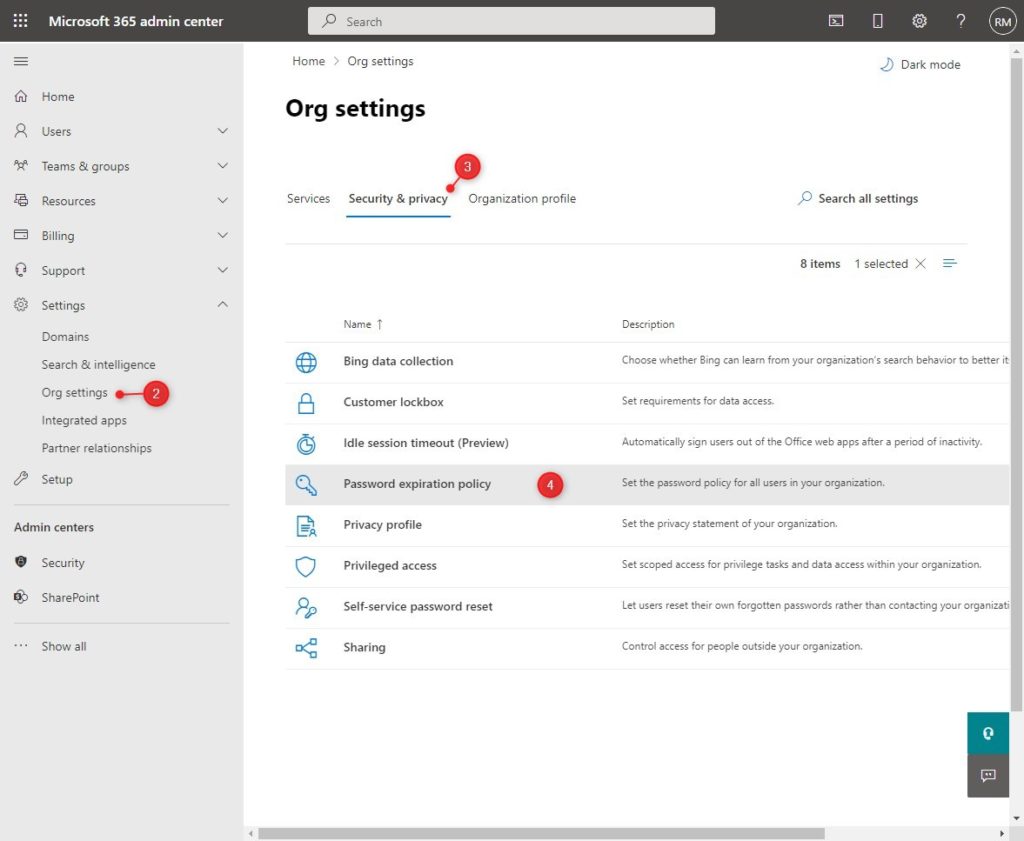Click Home breadcrumb link

pyautogui.click(x=308, y=61)
